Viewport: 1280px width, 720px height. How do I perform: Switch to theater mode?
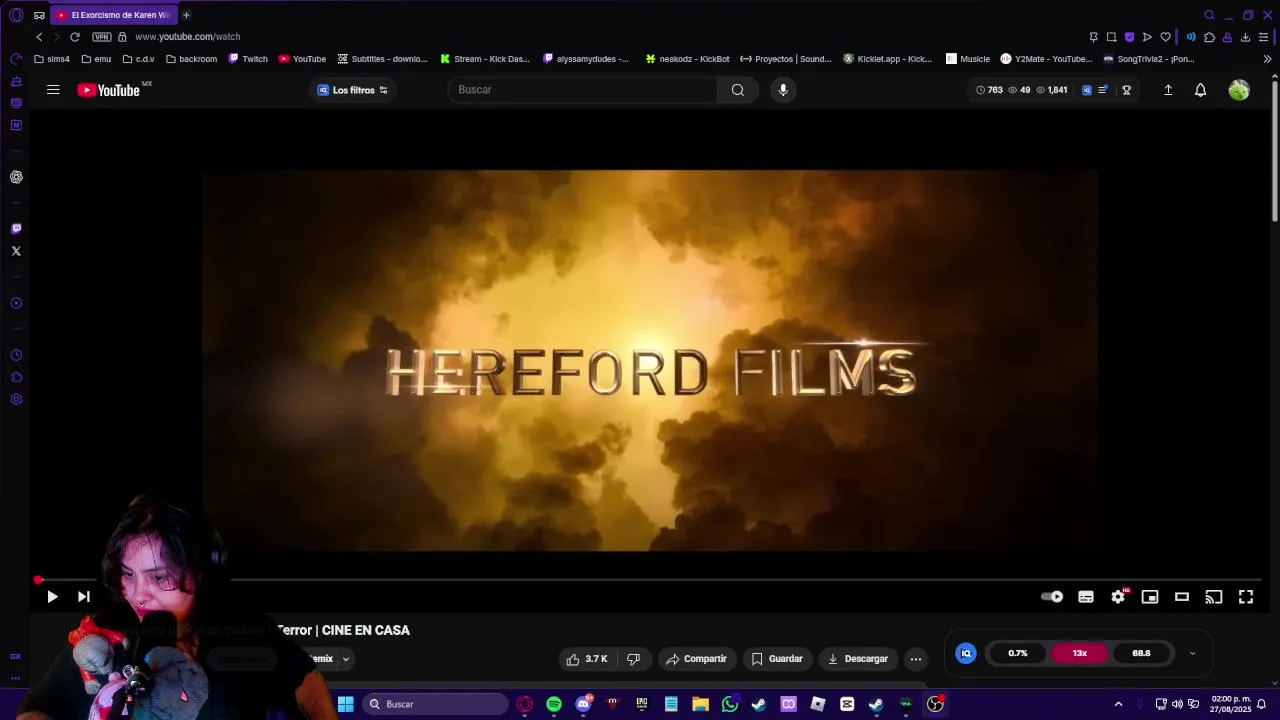click(x=1182, y=597)
